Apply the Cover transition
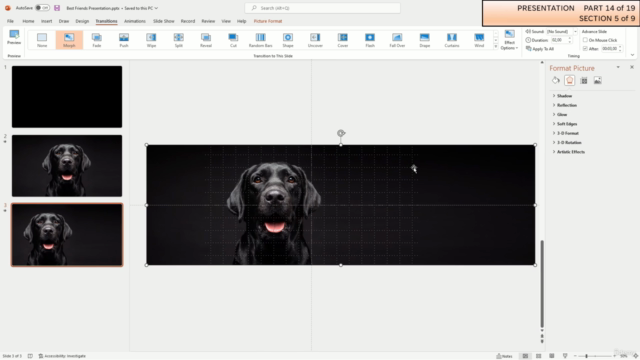The width and height of the screenshot is (640, 360). pyautogui.click(x=343, y=40)
